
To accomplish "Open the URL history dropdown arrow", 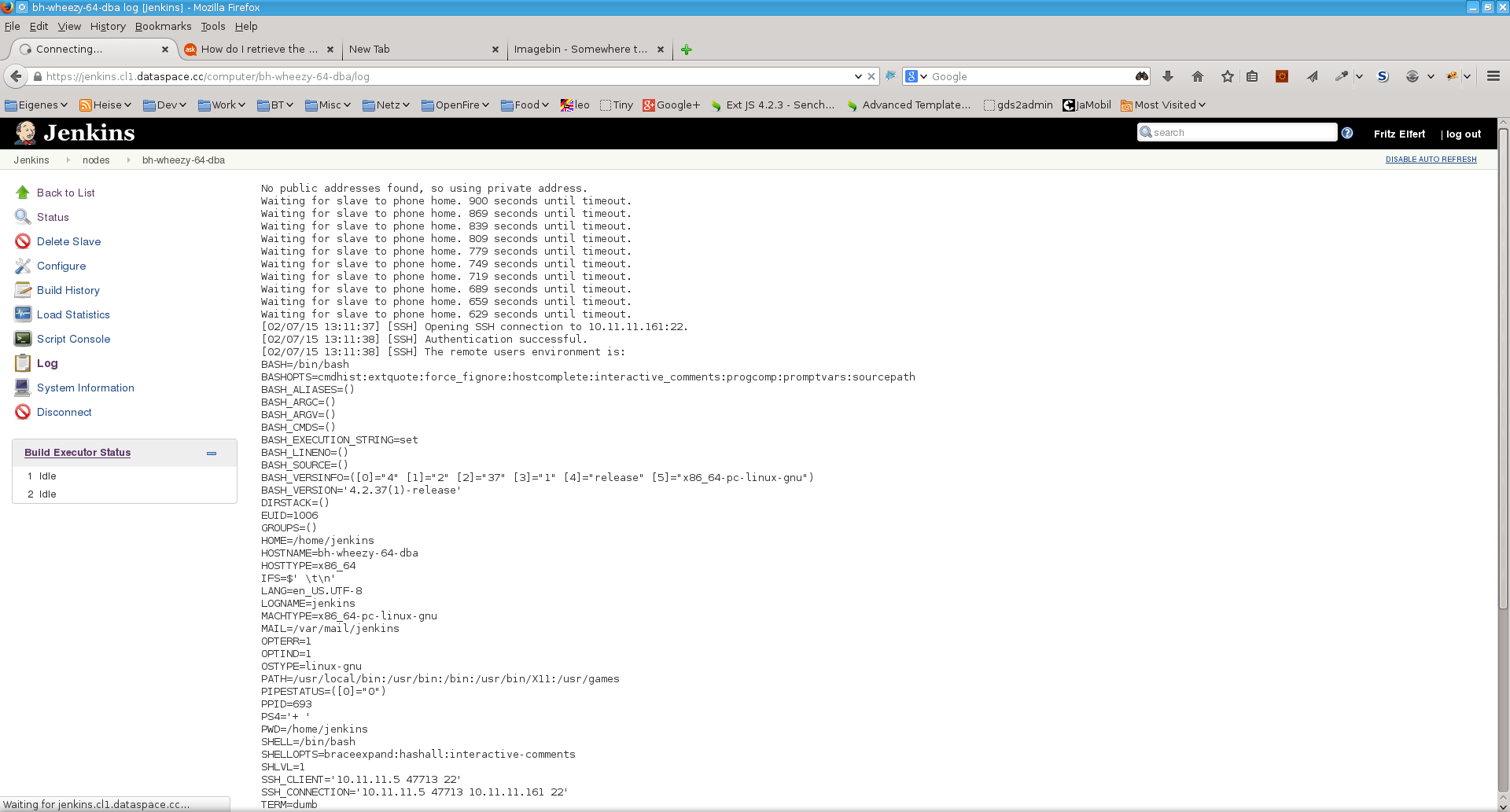I will point(858,76).
